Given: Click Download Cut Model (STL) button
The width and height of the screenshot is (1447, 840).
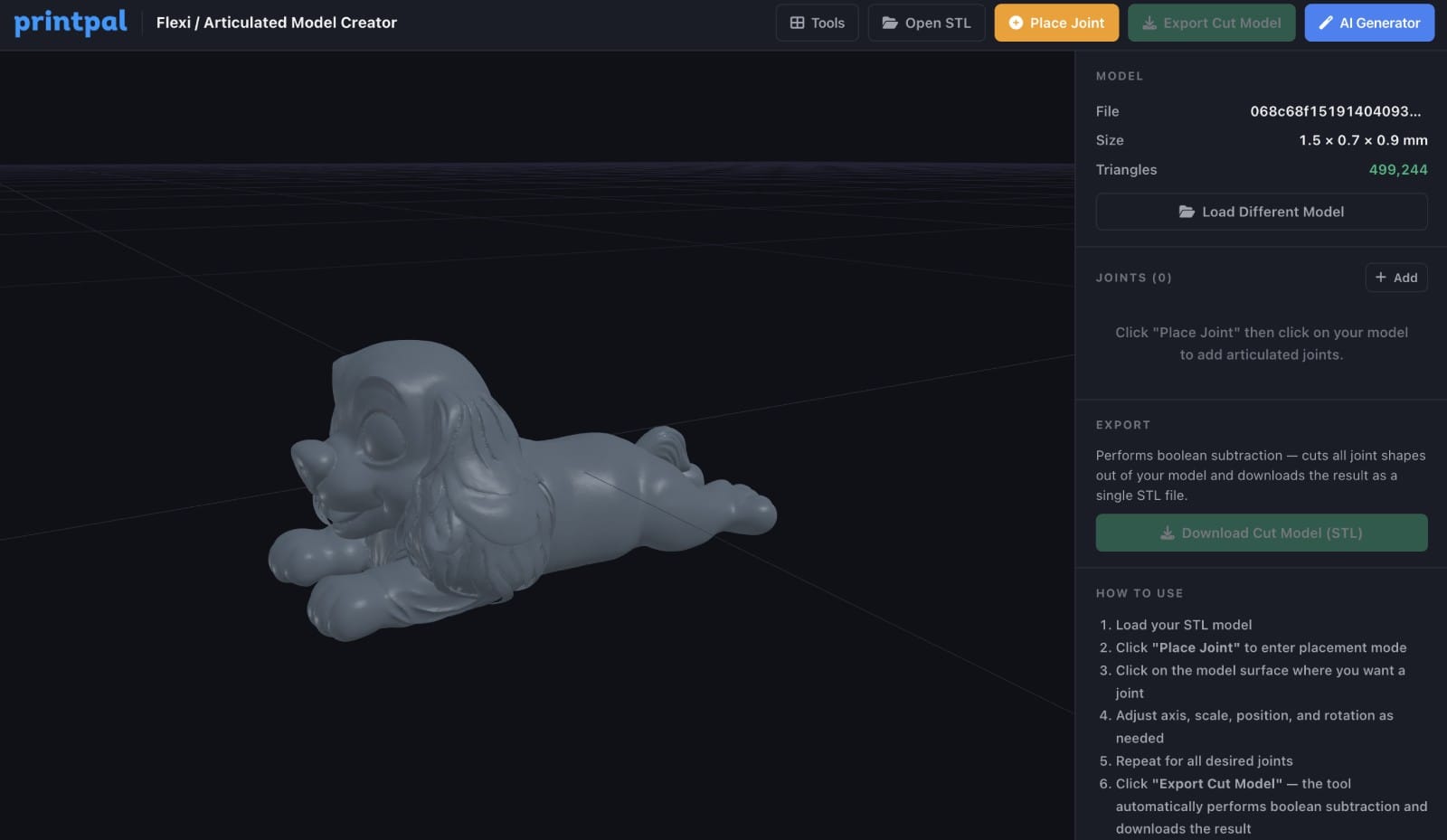Looking at the screenshot, I should tap(1261, 533).
